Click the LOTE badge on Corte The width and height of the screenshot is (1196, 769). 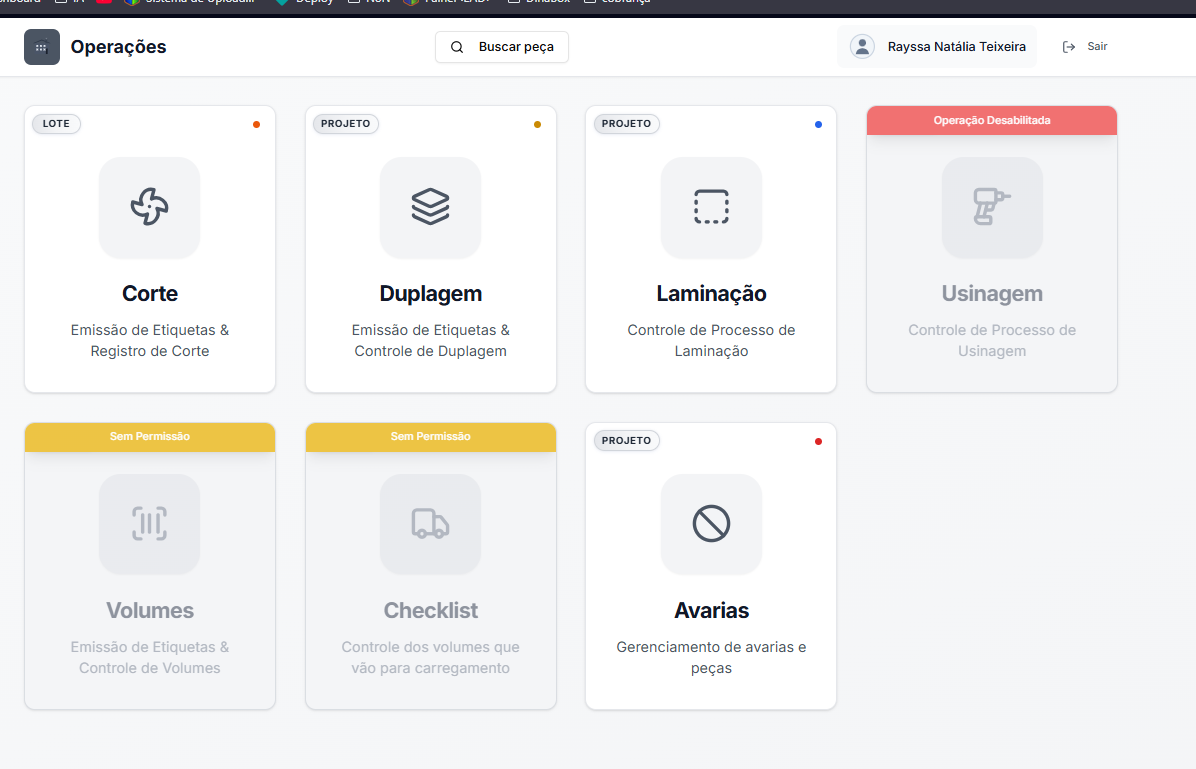tap(56, 124)
